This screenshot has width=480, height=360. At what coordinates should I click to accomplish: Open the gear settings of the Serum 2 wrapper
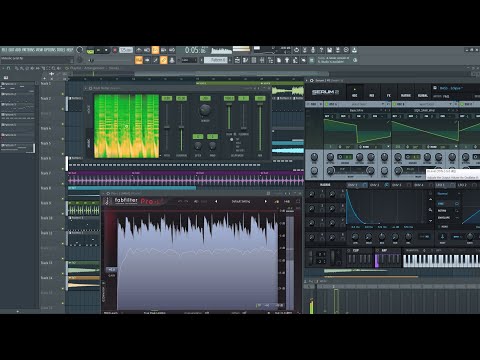312,80
